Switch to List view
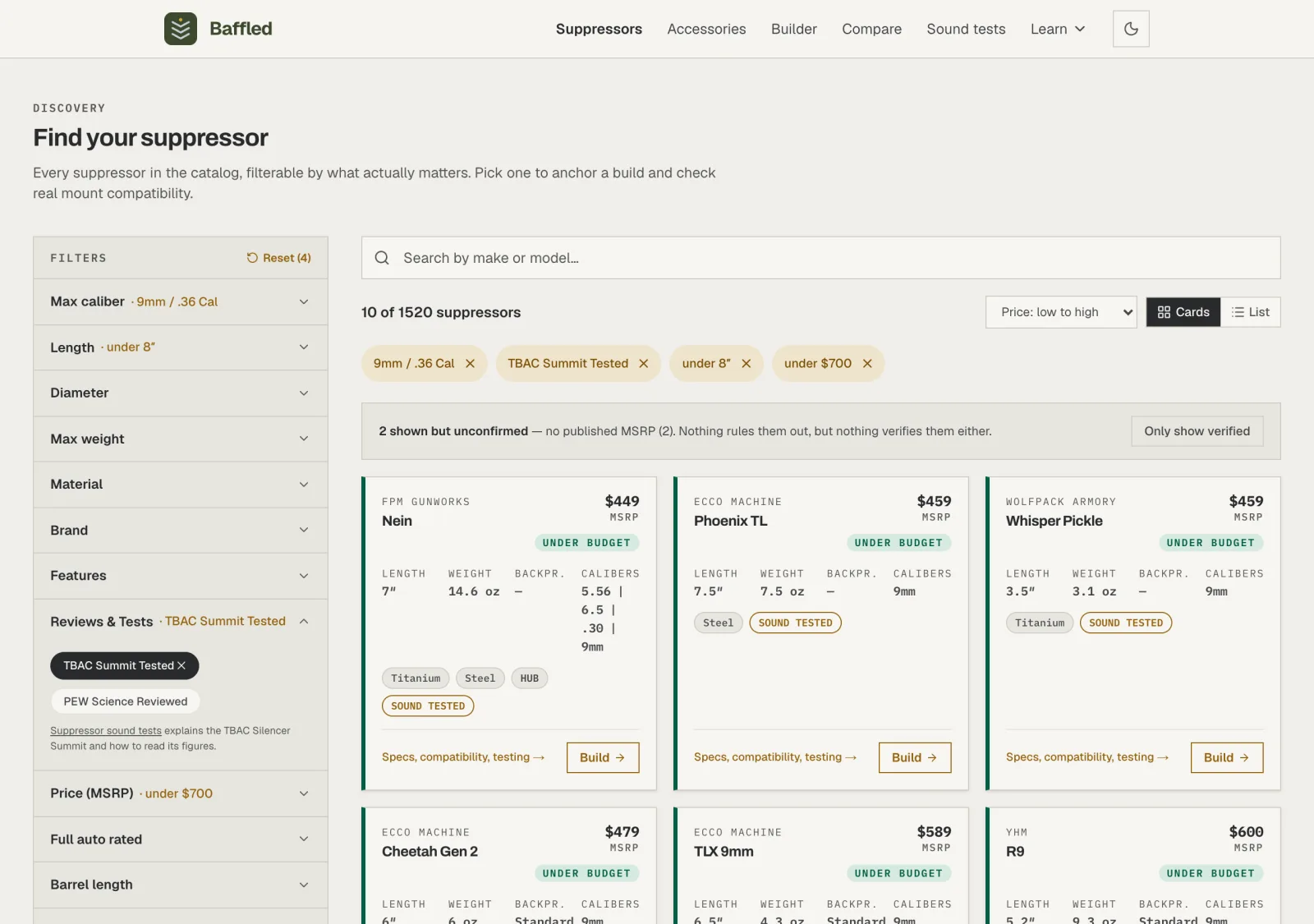The height and width of the screenshot is (924, 1314). 1251,312
